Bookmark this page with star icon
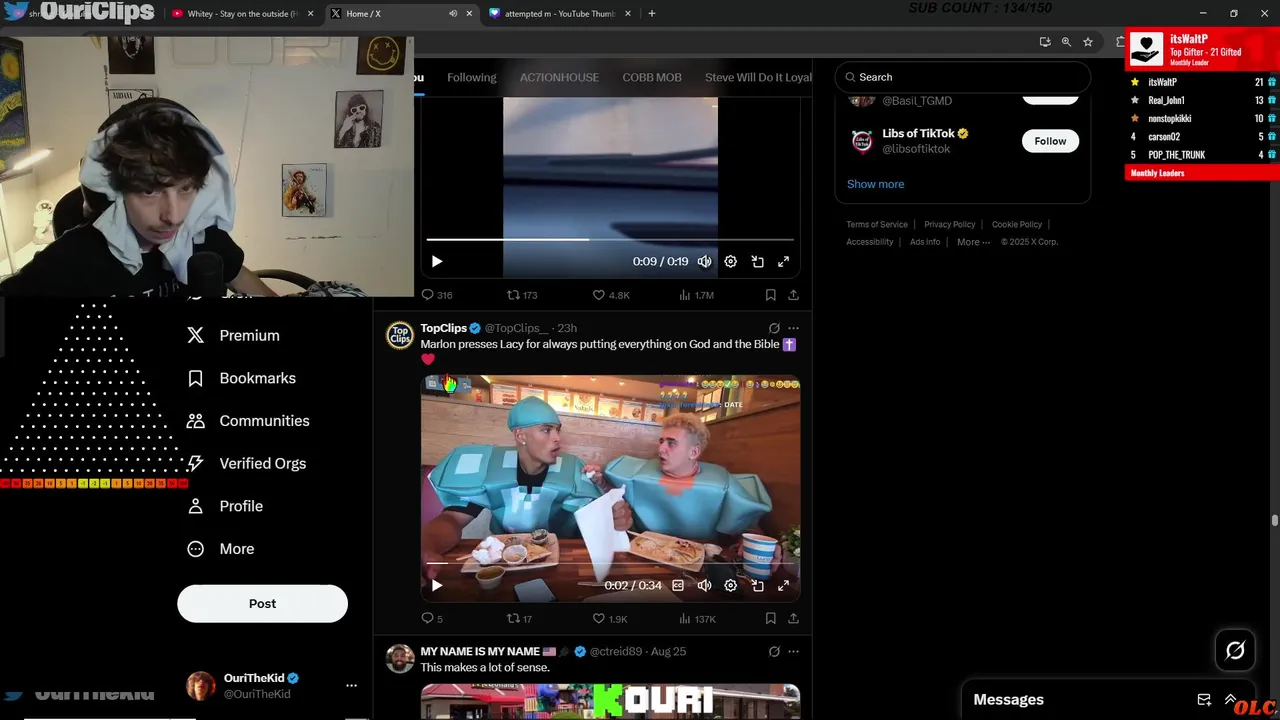1280x720 pixels. (x=1088, y=42)
